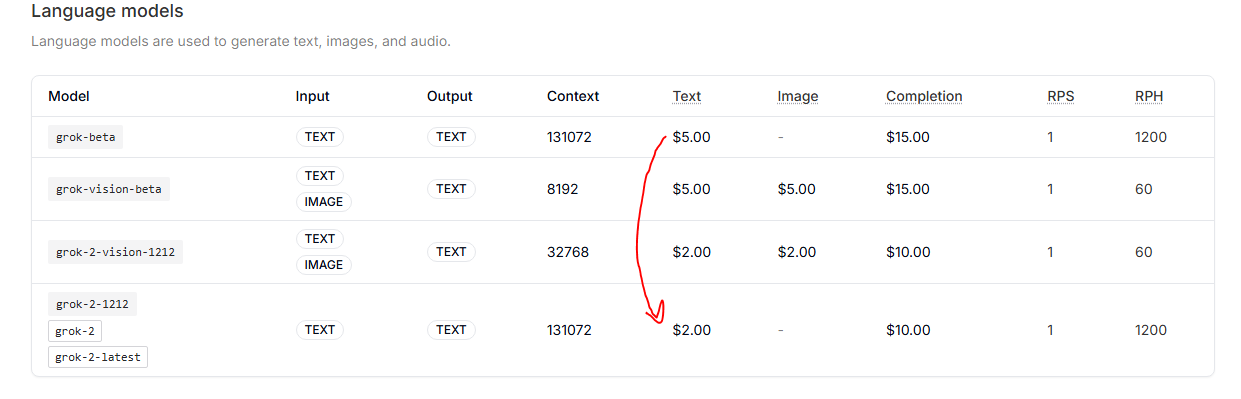
Task: Click the 32768 context value
Action: coord(568,252)
